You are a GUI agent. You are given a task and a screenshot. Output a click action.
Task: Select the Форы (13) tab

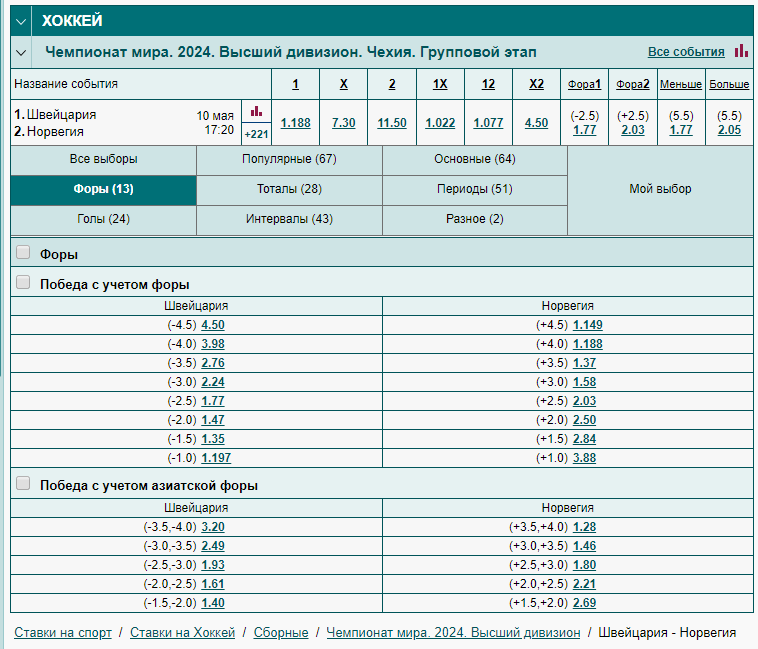tap(103, 189)
